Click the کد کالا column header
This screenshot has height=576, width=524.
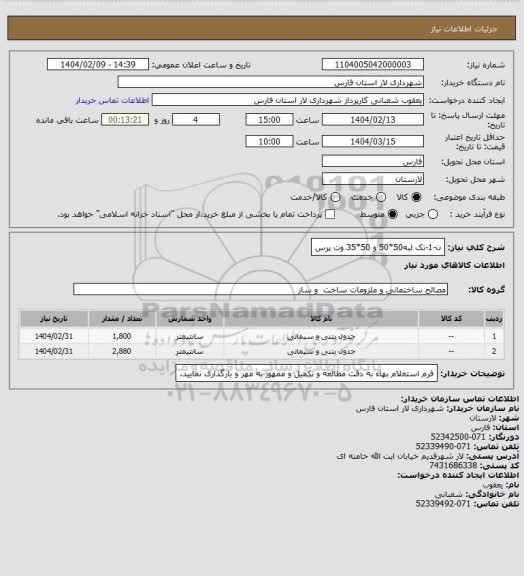(451, 318)
